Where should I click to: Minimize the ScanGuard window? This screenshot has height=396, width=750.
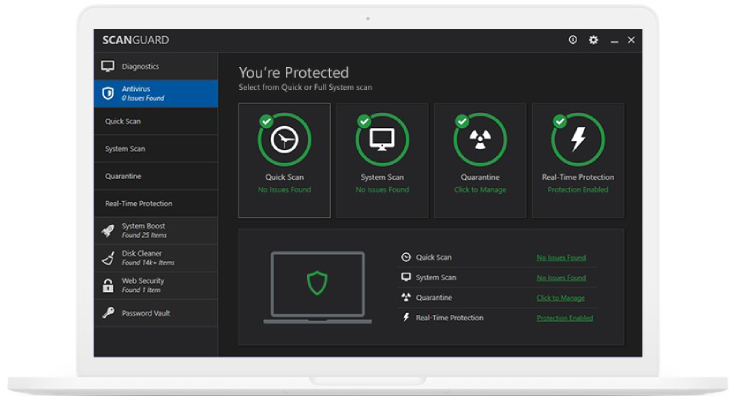[614, 41]
